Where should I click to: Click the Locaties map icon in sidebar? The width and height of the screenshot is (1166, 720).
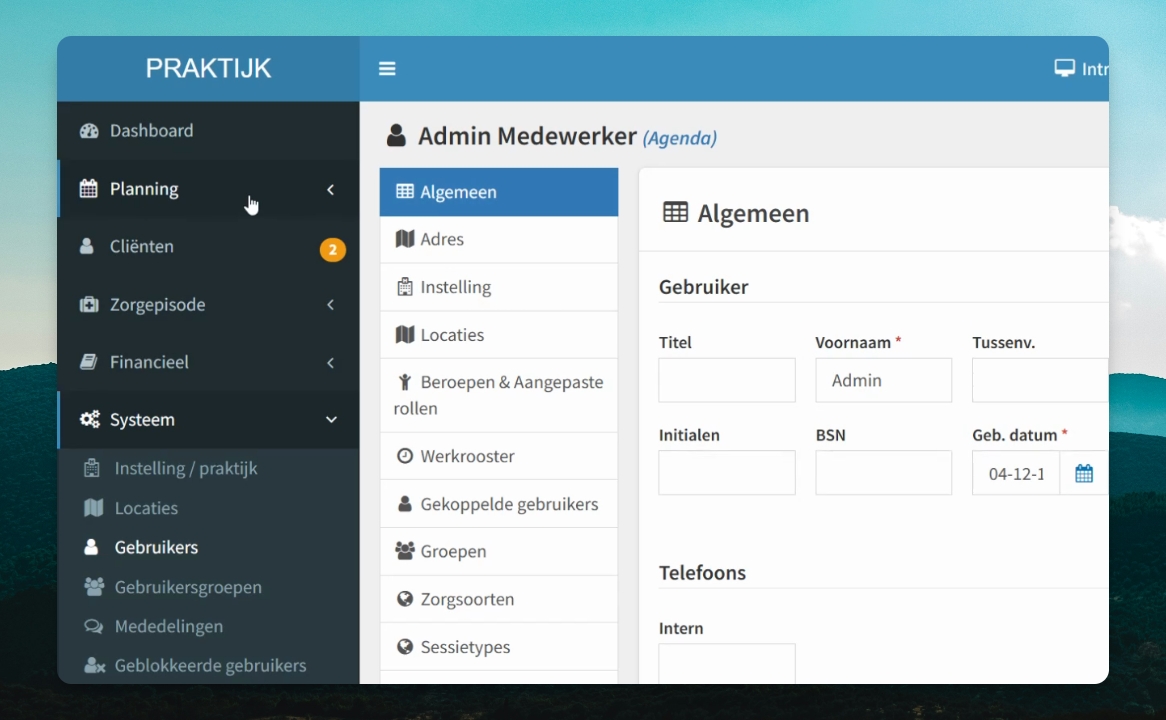click(94, 508)
